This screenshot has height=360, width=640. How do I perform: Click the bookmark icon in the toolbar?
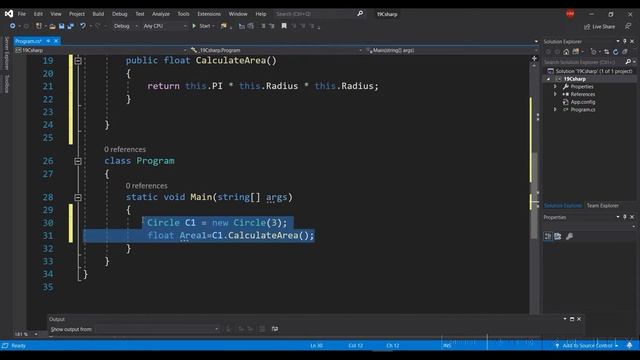point(284,26)
